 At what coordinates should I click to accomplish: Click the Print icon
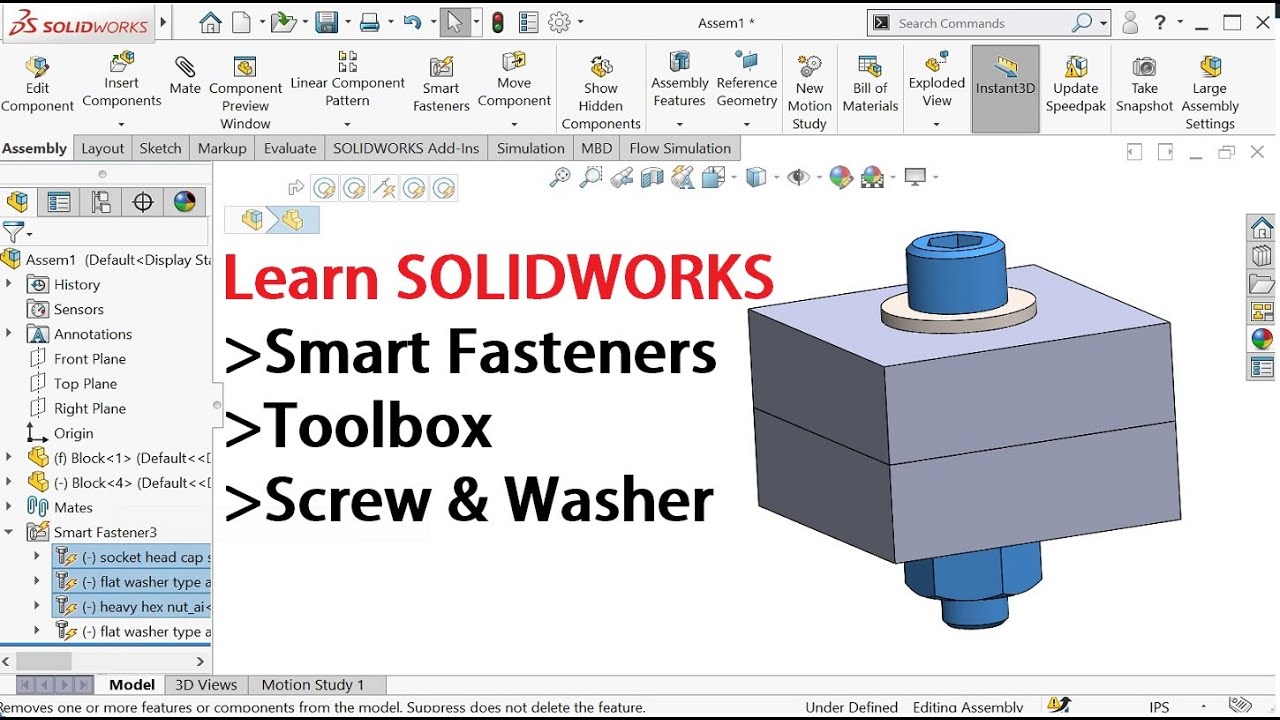(x=369, y=23)
